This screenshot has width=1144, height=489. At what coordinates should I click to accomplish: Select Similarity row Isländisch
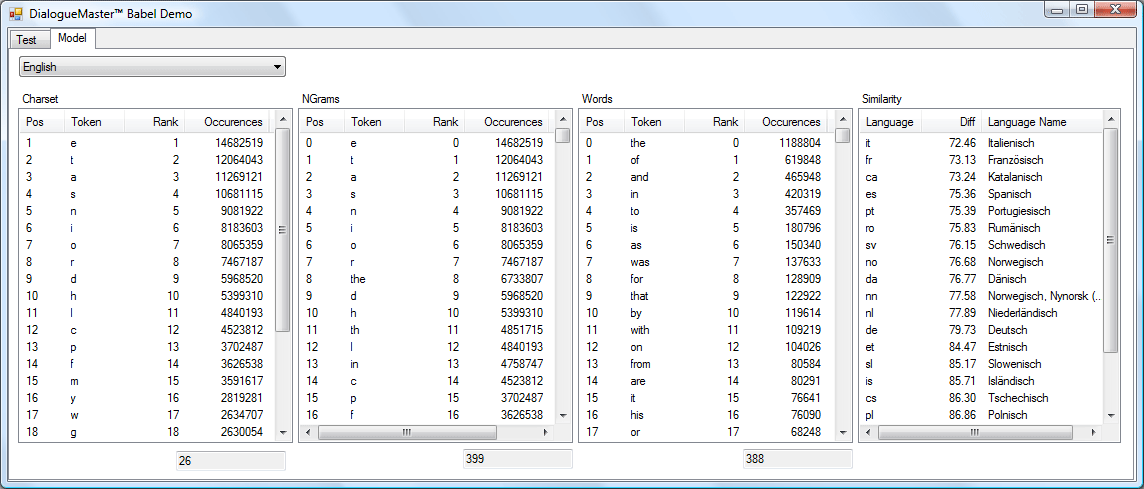click(x=981, y=381)
